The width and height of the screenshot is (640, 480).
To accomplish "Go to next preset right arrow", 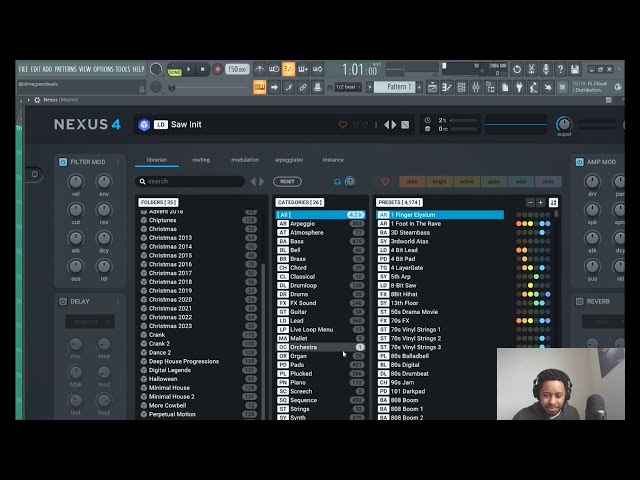I will [x=394, y=124].
